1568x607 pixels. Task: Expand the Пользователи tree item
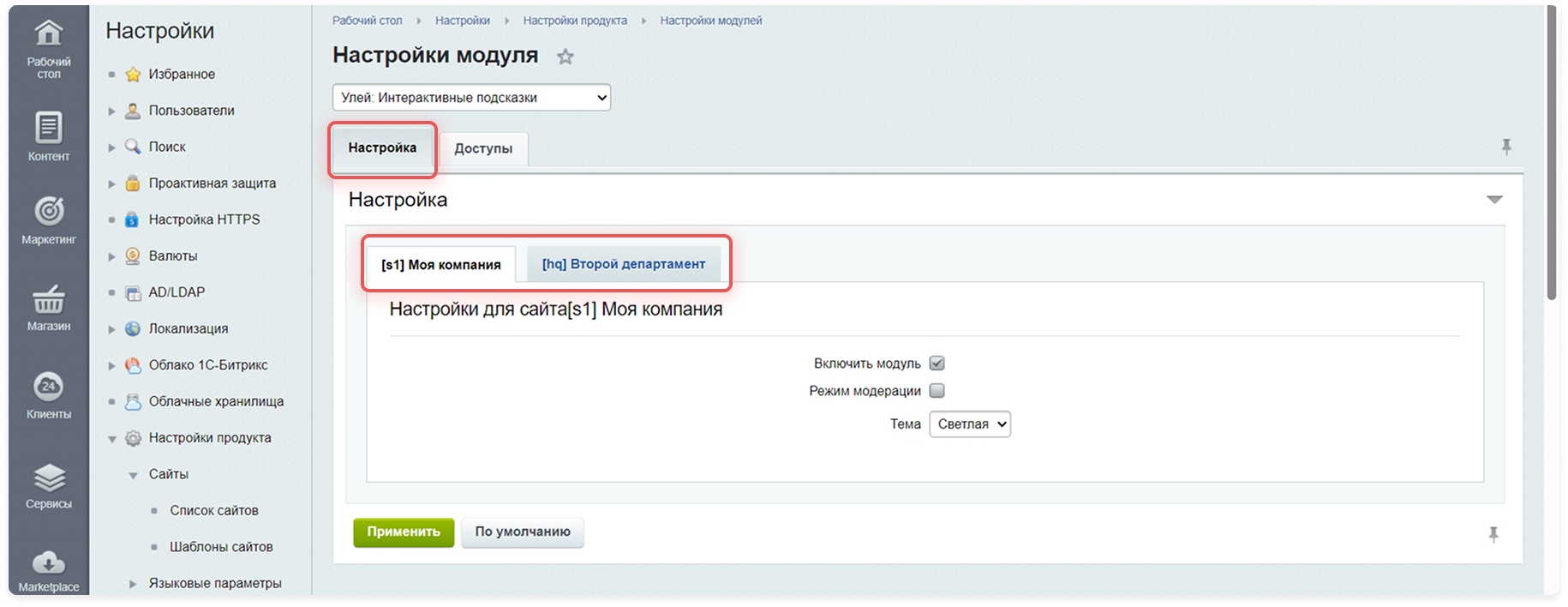coord(111,111)
